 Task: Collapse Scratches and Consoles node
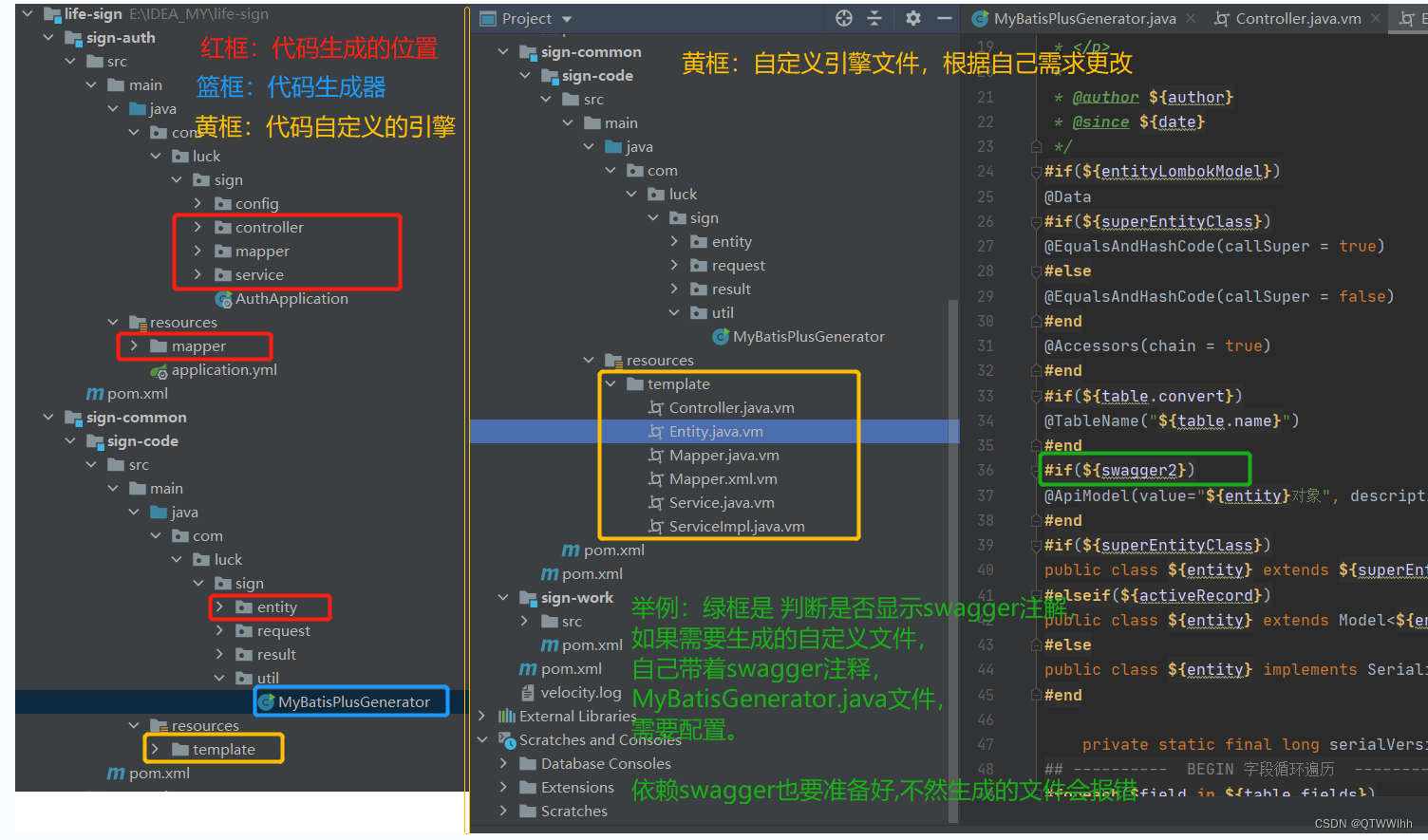point(482,740)
